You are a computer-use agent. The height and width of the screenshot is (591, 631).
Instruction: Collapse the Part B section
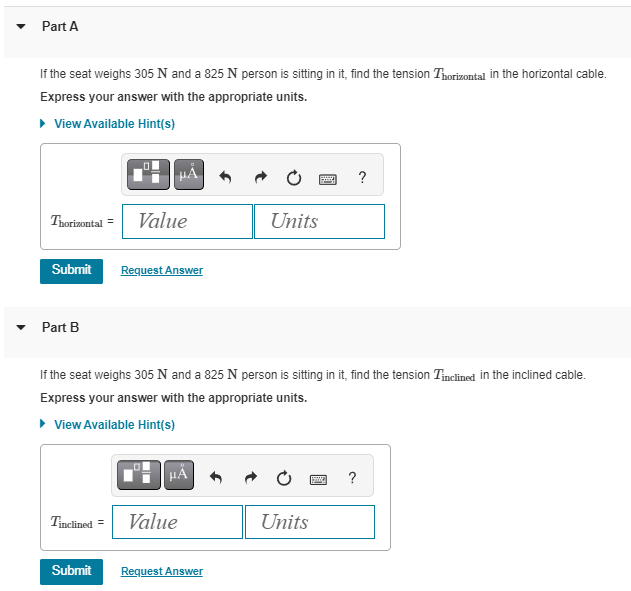[x=21, y=327]
